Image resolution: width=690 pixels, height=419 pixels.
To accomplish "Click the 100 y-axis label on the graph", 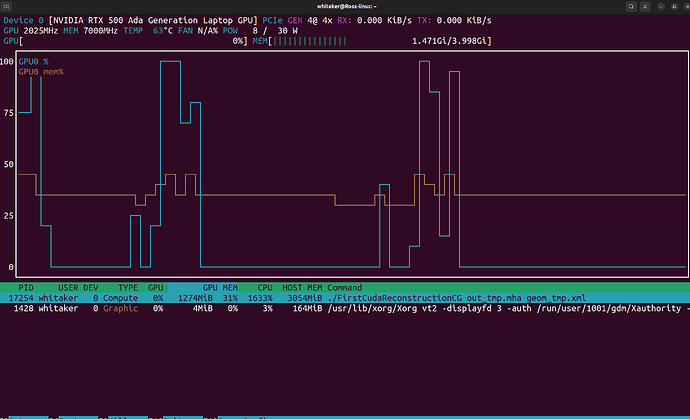I will pyautogui.click(x=7, y=62).
